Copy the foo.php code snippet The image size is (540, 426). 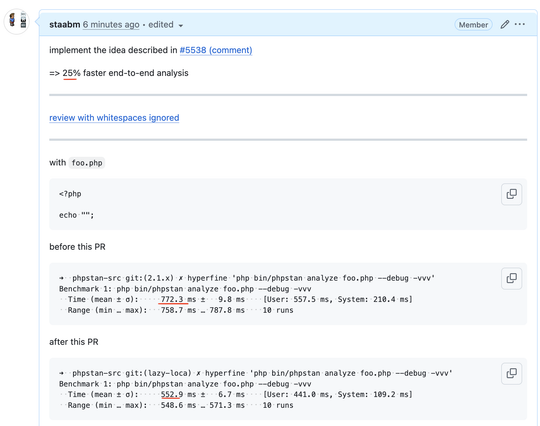pos(511,194)
